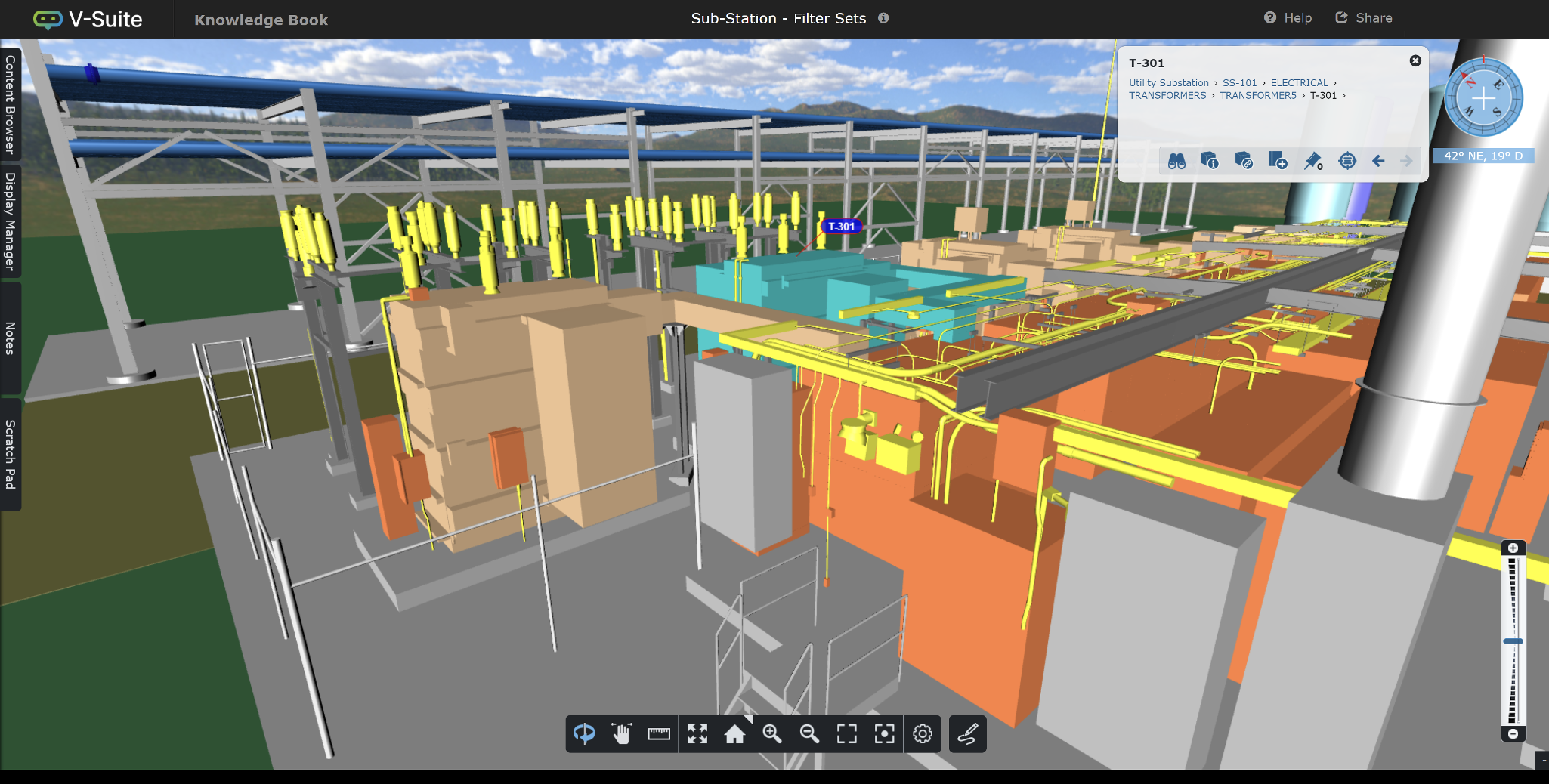Click the binoculars search icon on T-301 panel
The width and height of the screenshot is (1549, 784).
[1176, 161]
